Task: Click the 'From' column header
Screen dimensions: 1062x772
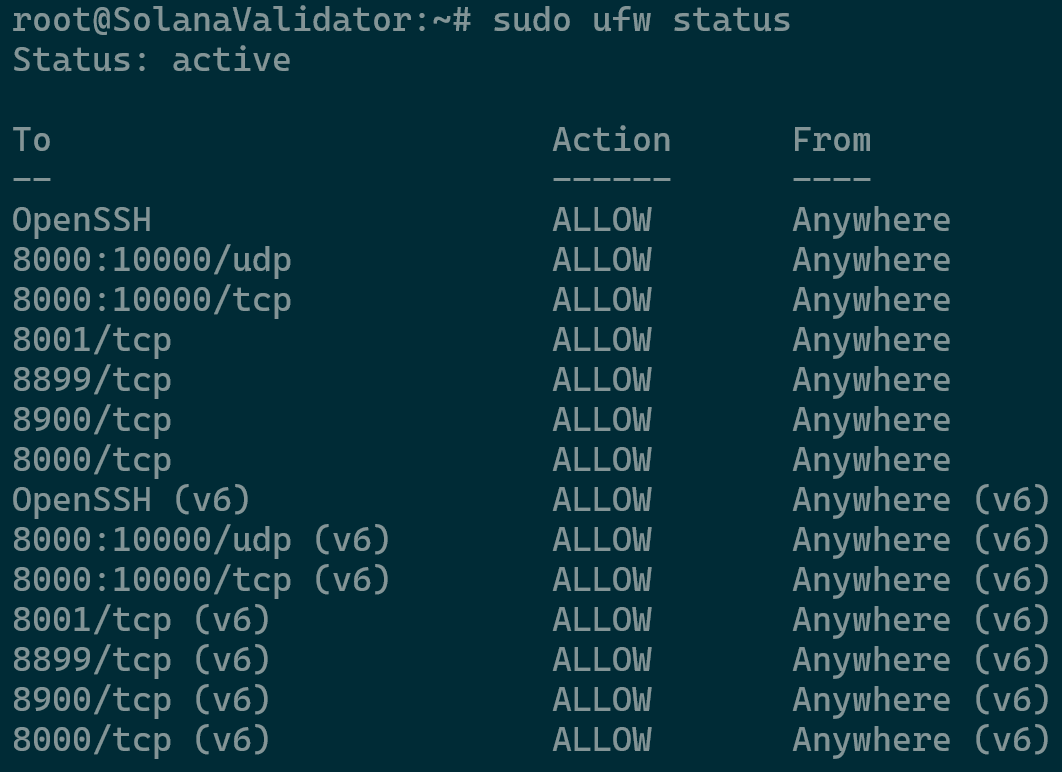Action: (x=831, y=140)
